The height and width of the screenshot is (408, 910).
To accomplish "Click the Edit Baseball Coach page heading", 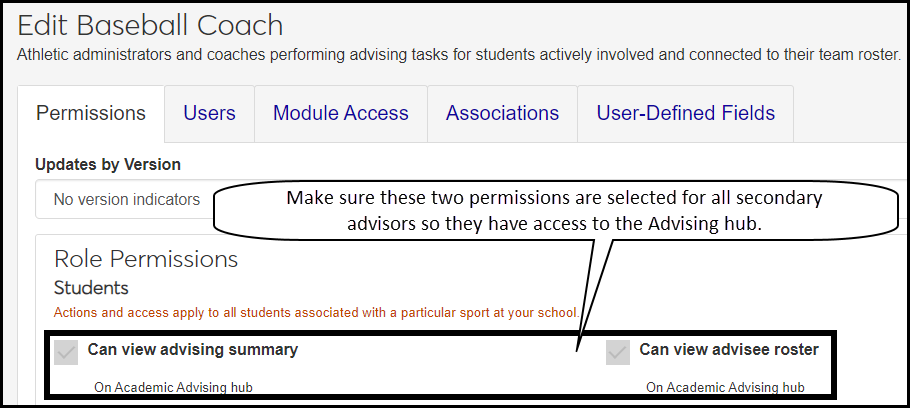I will click(x=150, y=25).
